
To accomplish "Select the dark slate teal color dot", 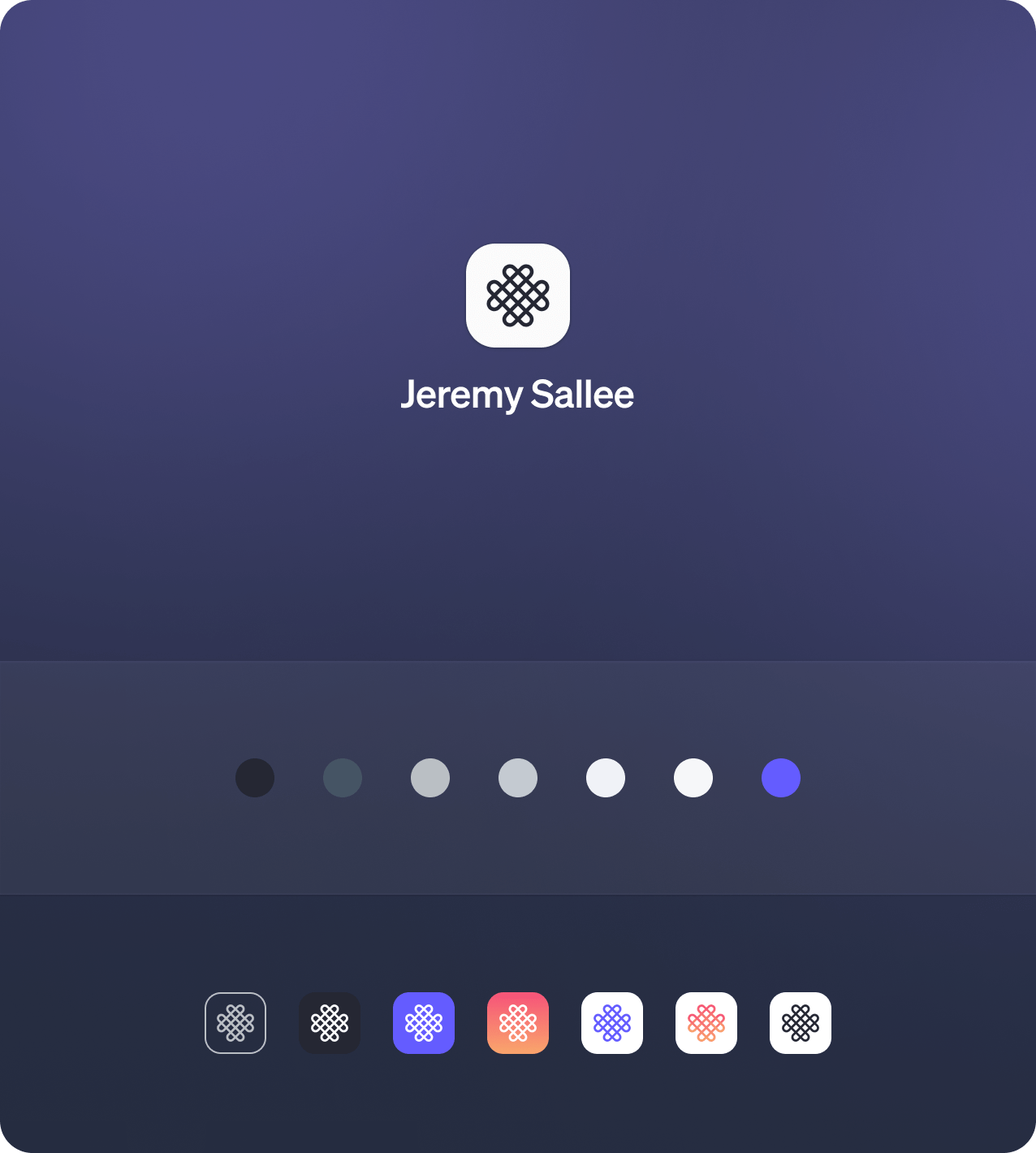I will (343, 778).
